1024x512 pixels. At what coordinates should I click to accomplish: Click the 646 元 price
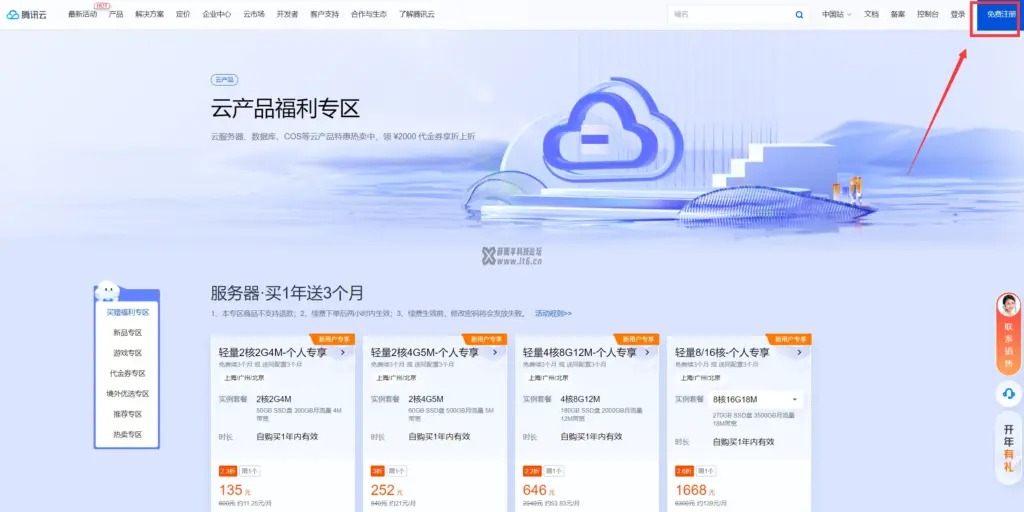click(x=539, y=490)
